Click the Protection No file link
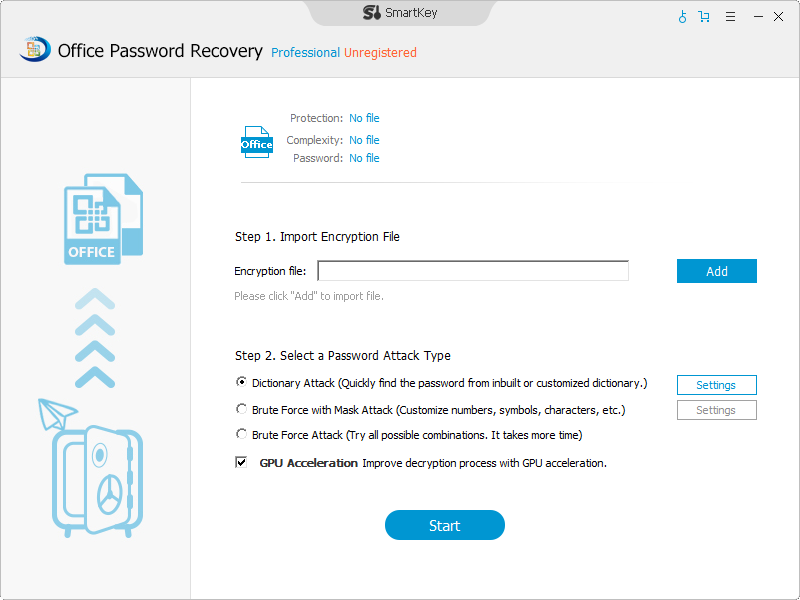 pos(364,118)
